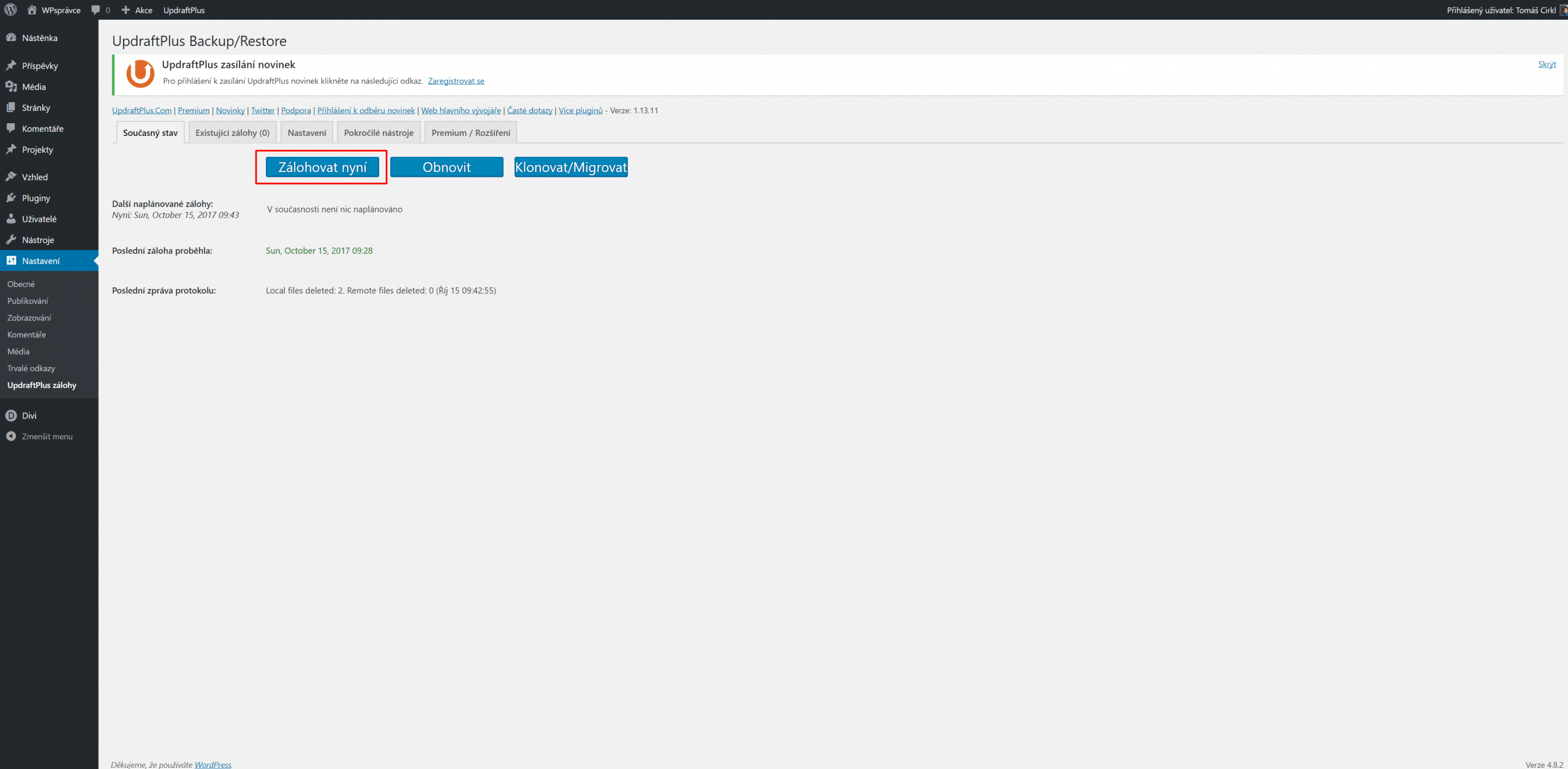The image size is (1568, 769).
Task: Open the Premium link in links row
Action: [194, 110]
